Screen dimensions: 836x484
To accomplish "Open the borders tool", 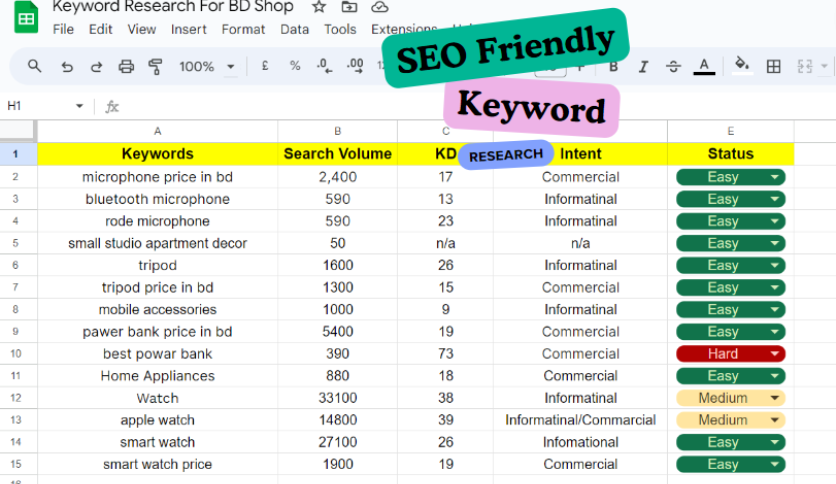I will pyautogui.click(x=773, y=67).
